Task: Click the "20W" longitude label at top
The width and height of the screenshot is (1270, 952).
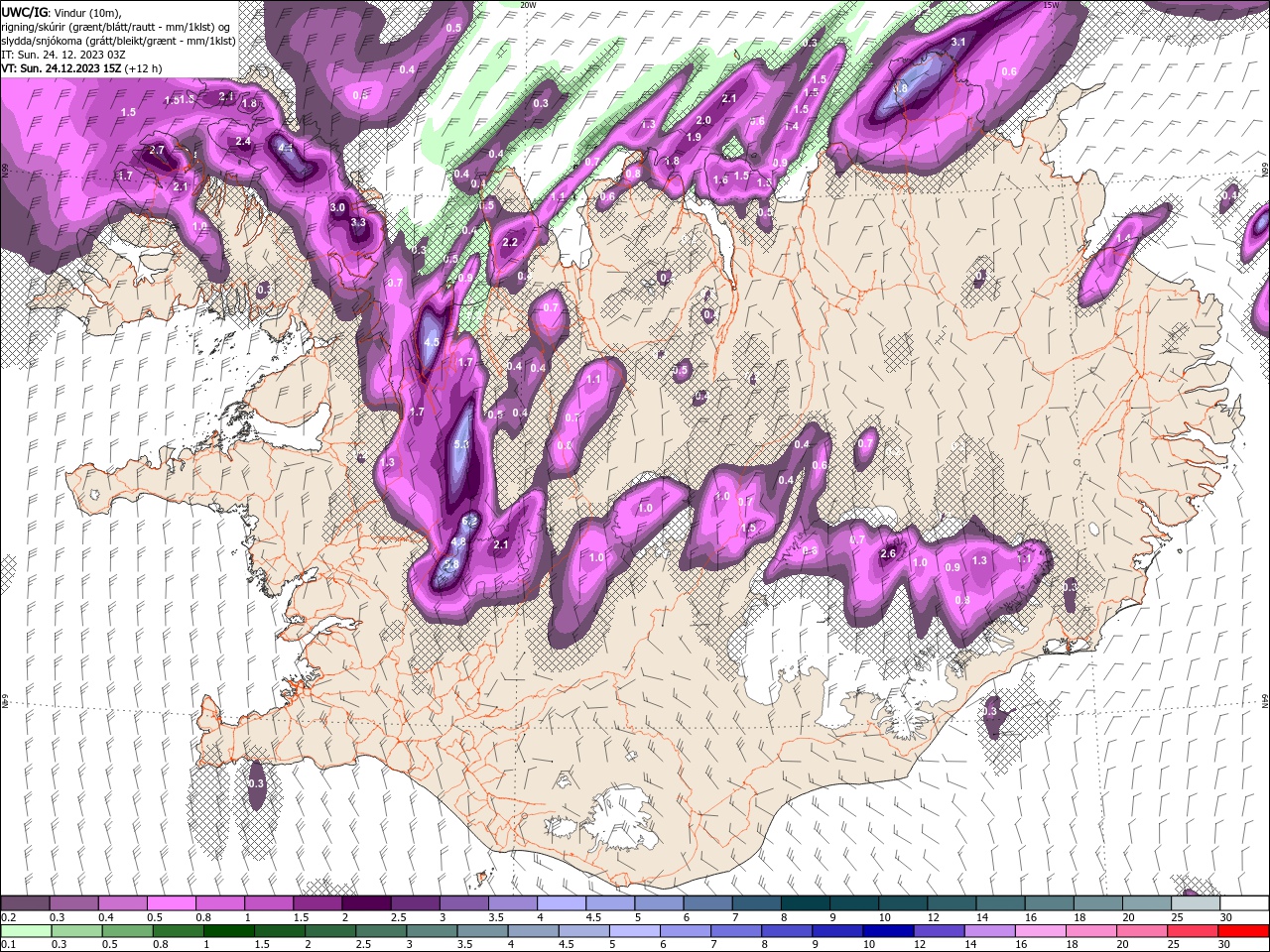Action: pyautogui.click(x=528, y=5)
